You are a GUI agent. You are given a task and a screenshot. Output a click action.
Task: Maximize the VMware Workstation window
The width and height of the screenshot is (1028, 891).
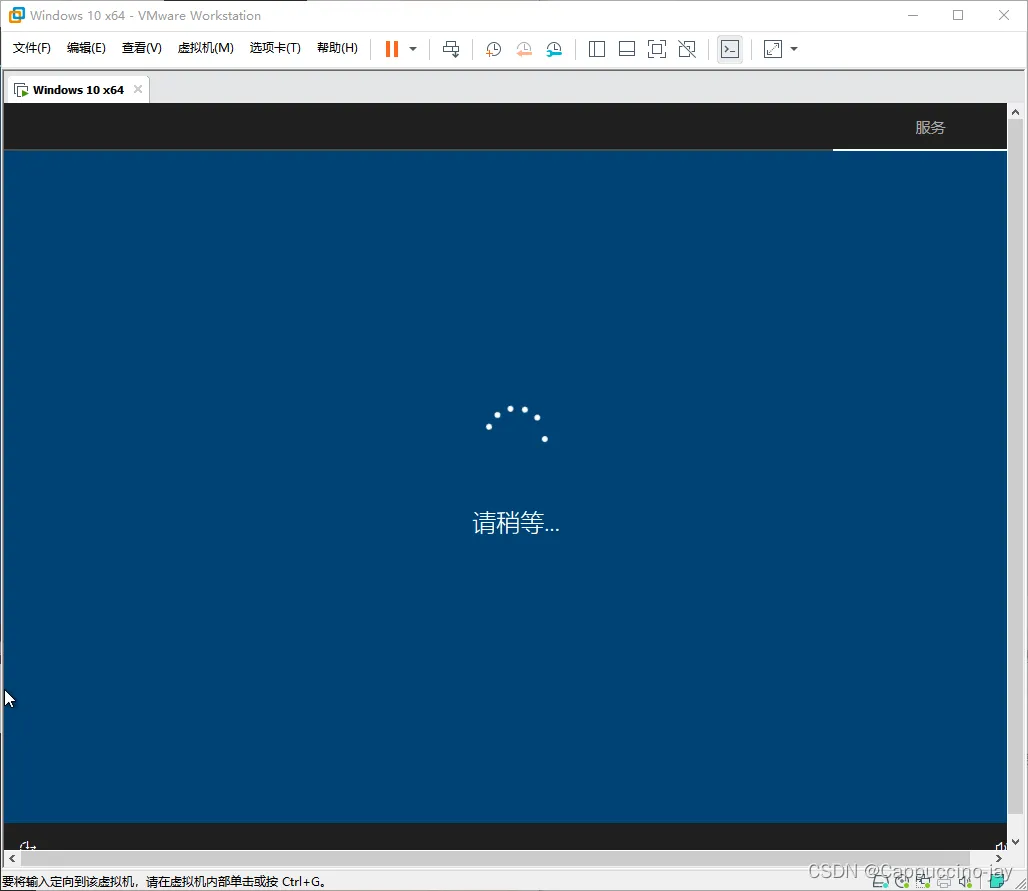click(958, 15)
